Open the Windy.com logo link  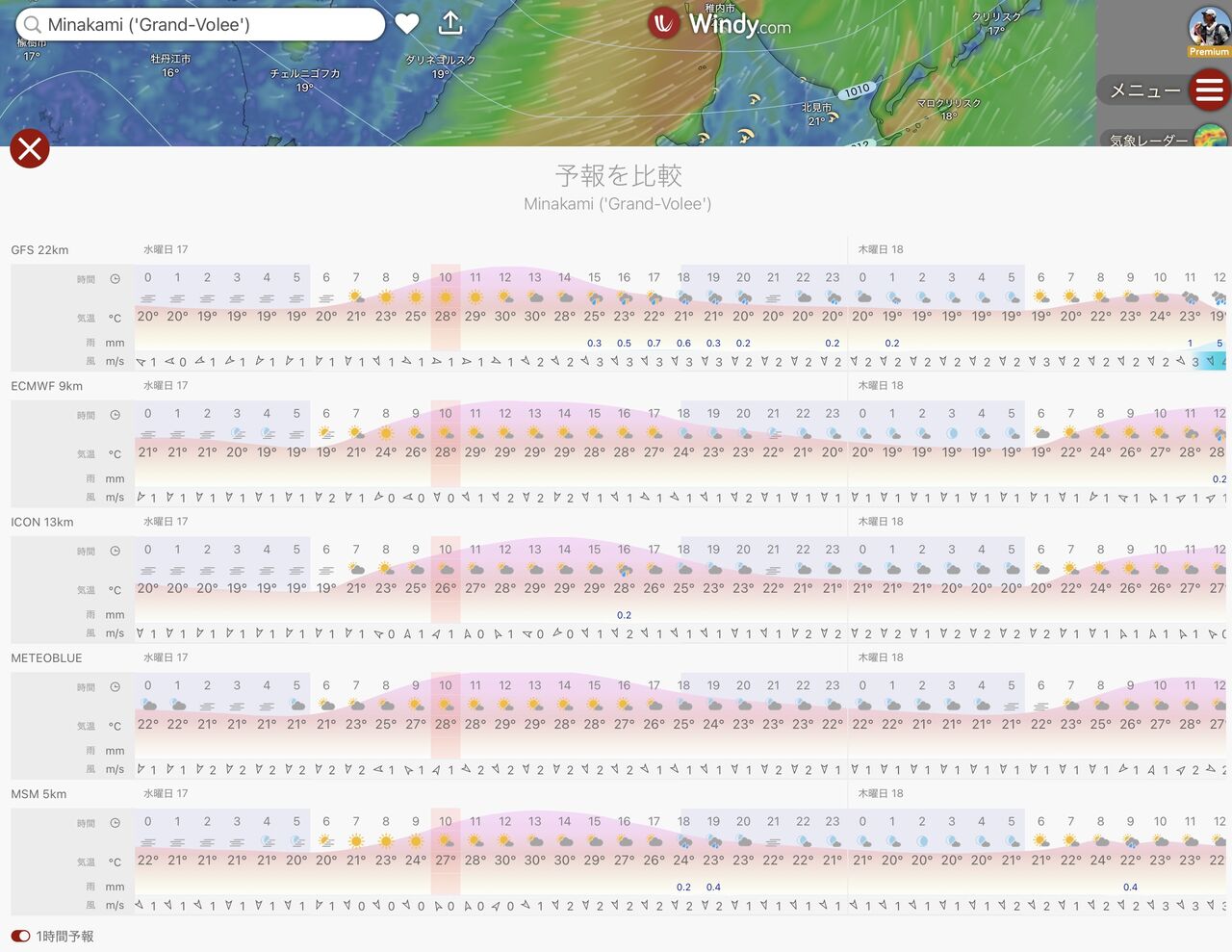[x=721, y=24]
